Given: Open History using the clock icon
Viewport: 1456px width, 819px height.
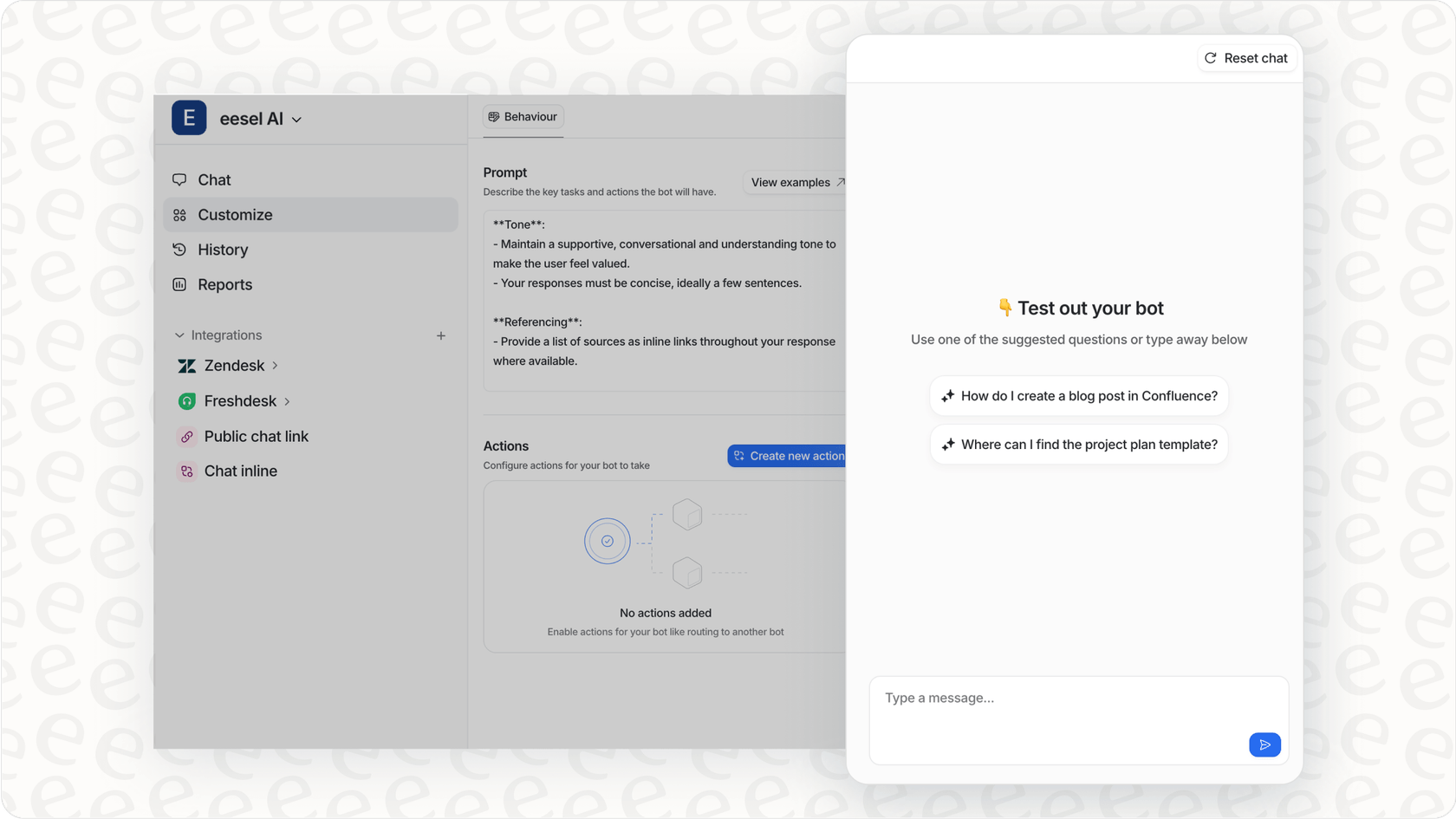Looking at the screenshot, I should [x=179, y=250].
